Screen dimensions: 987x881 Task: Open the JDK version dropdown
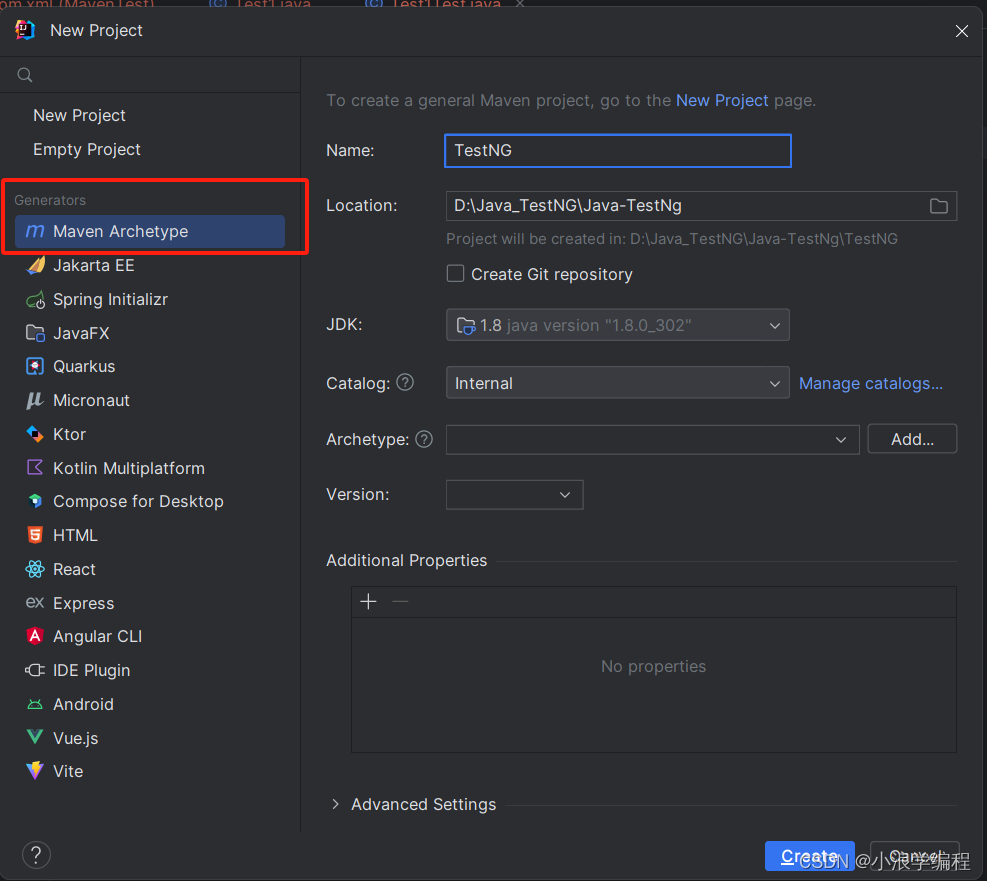click(618, 325)
